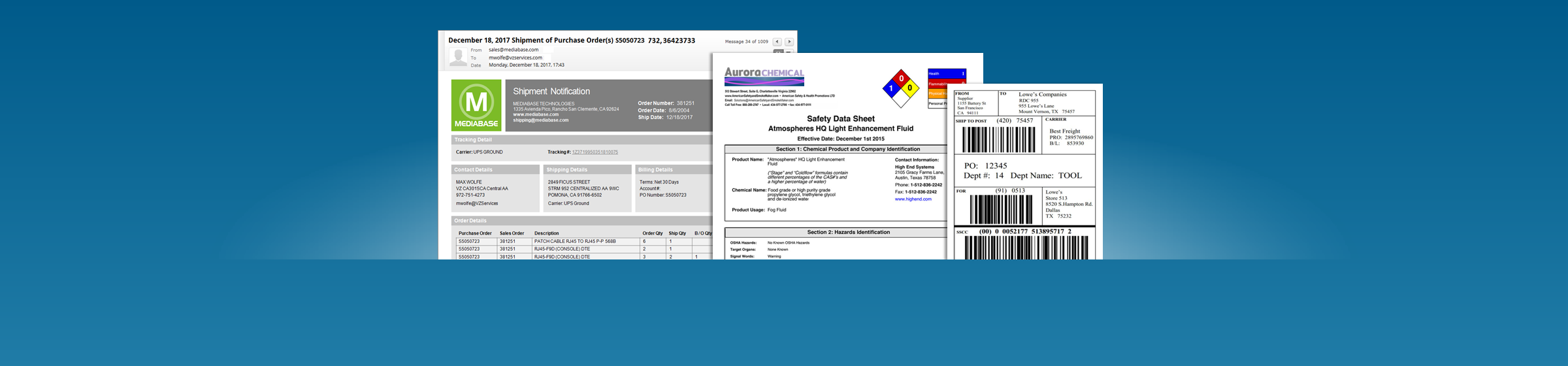Image resolution: width=1568 pixels, height=366 pixels.
Task: Click the email subject line about December 18 shipment
Action: tap(572, 41)
